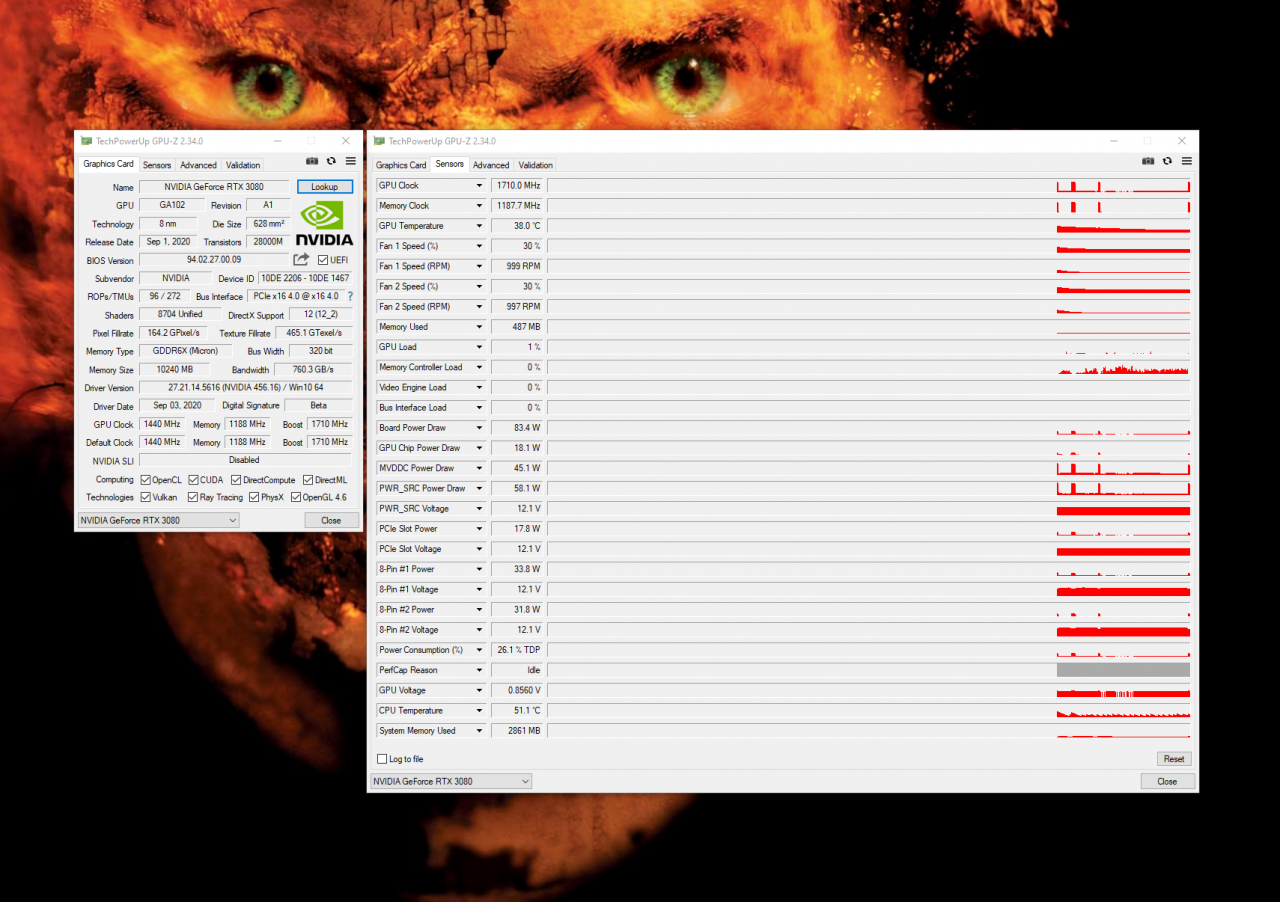Click the BIOS share/export icon

tap(302, 260)
